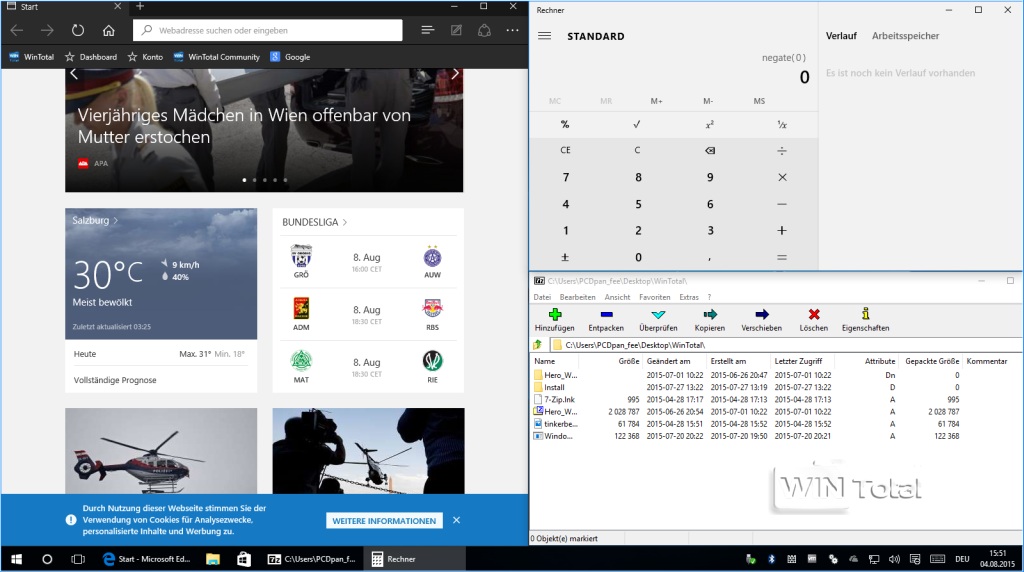The width and height of the screenshot is (1024, 572).
Task: Click the square root key in calculator
Action: (x=637, y=124)
